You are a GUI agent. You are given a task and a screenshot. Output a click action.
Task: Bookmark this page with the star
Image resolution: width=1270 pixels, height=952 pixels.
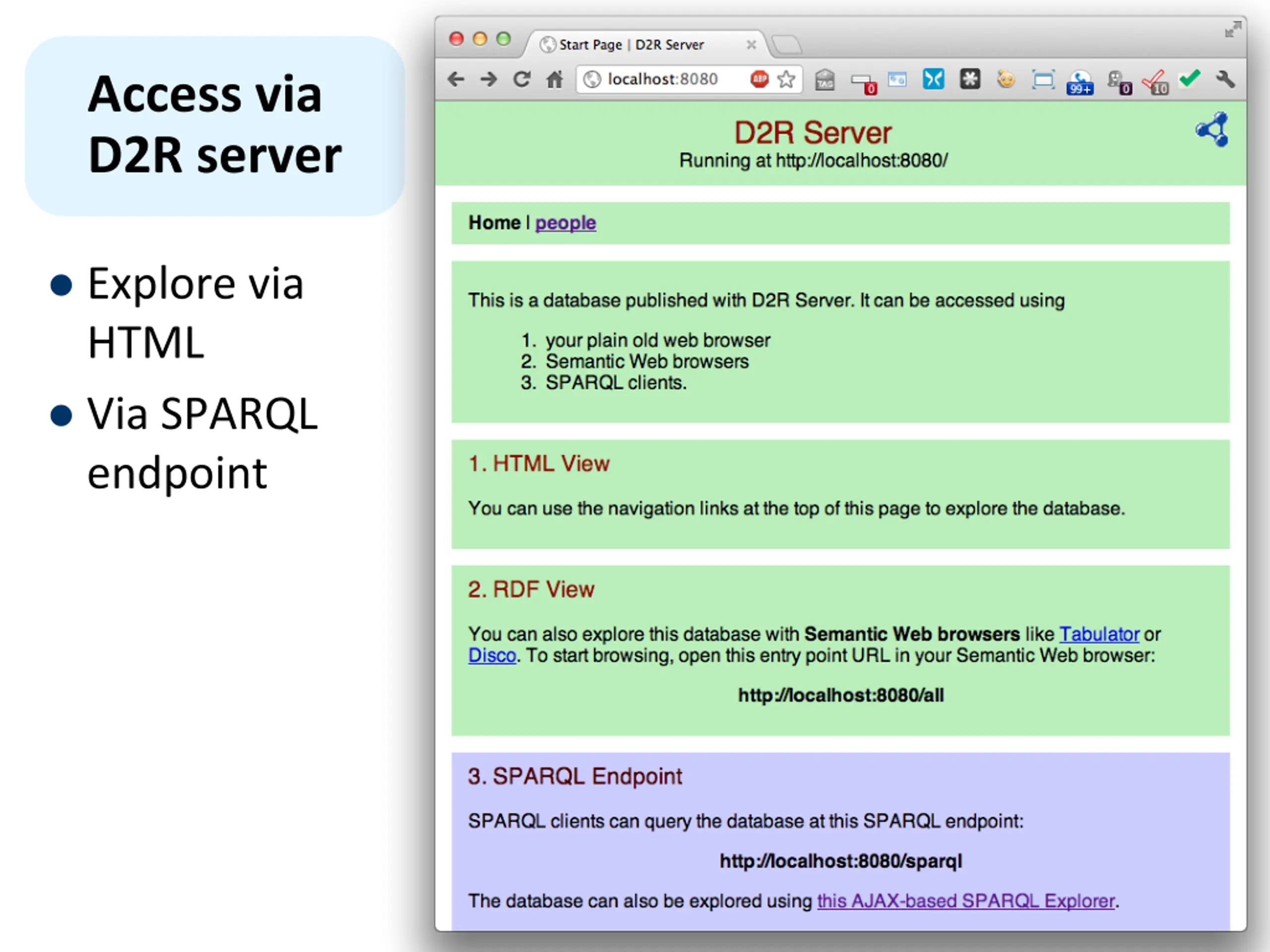pos(786,79)
